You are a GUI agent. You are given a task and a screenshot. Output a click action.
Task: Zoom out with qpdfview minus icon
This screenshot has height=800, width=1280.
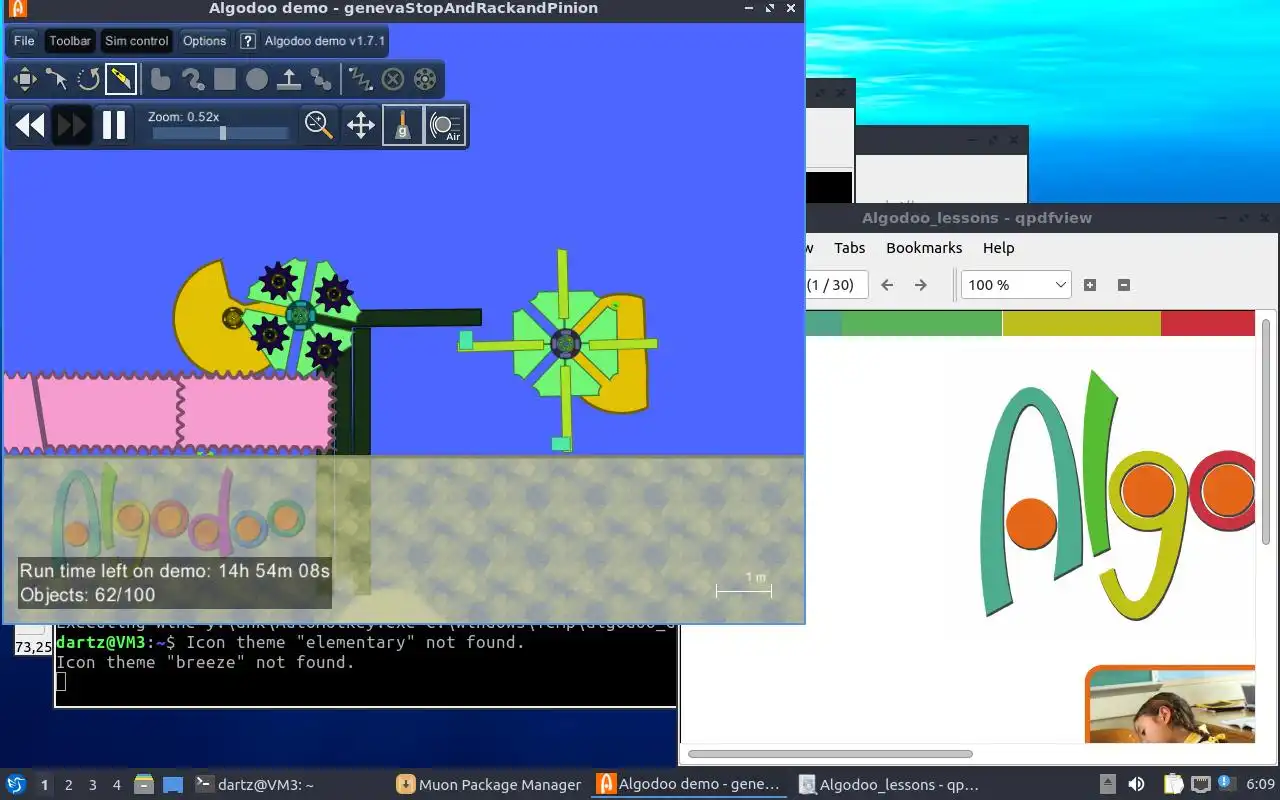pyautogui.click(x=1123, y=285)
